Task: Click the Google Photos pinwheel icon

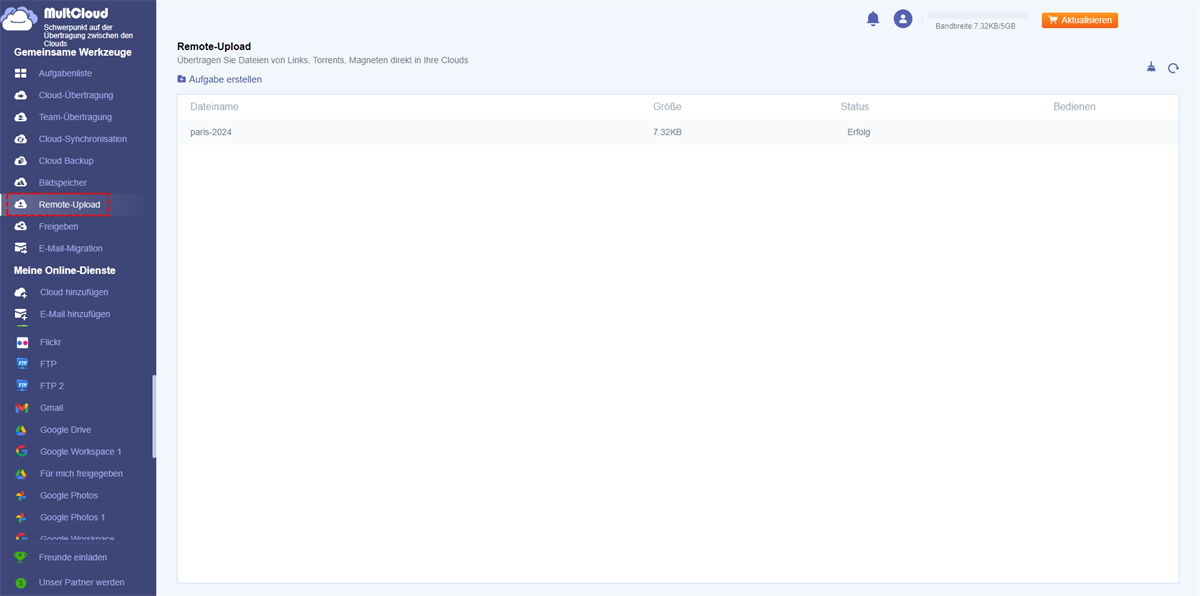Action: 21,496
